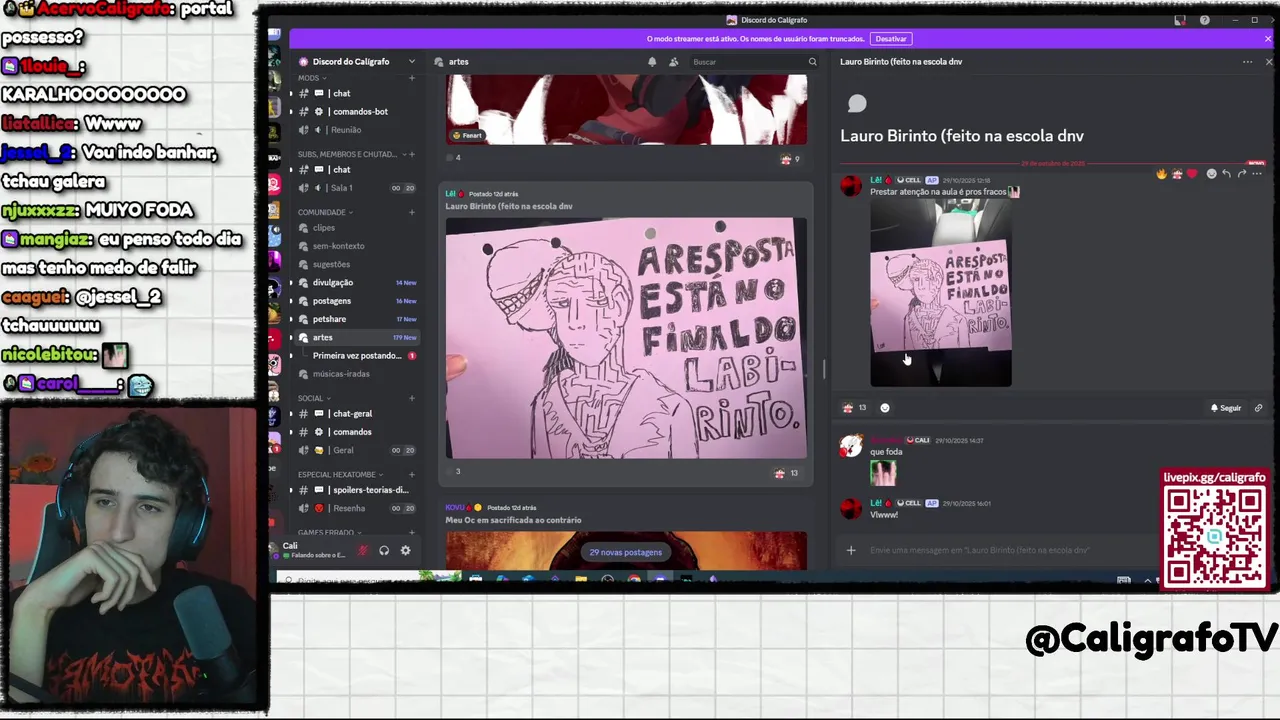The width and height of the screenshot is (1280, 720).
Task: Open the comandos channel under SOCIAL
Action: [358, 432]
